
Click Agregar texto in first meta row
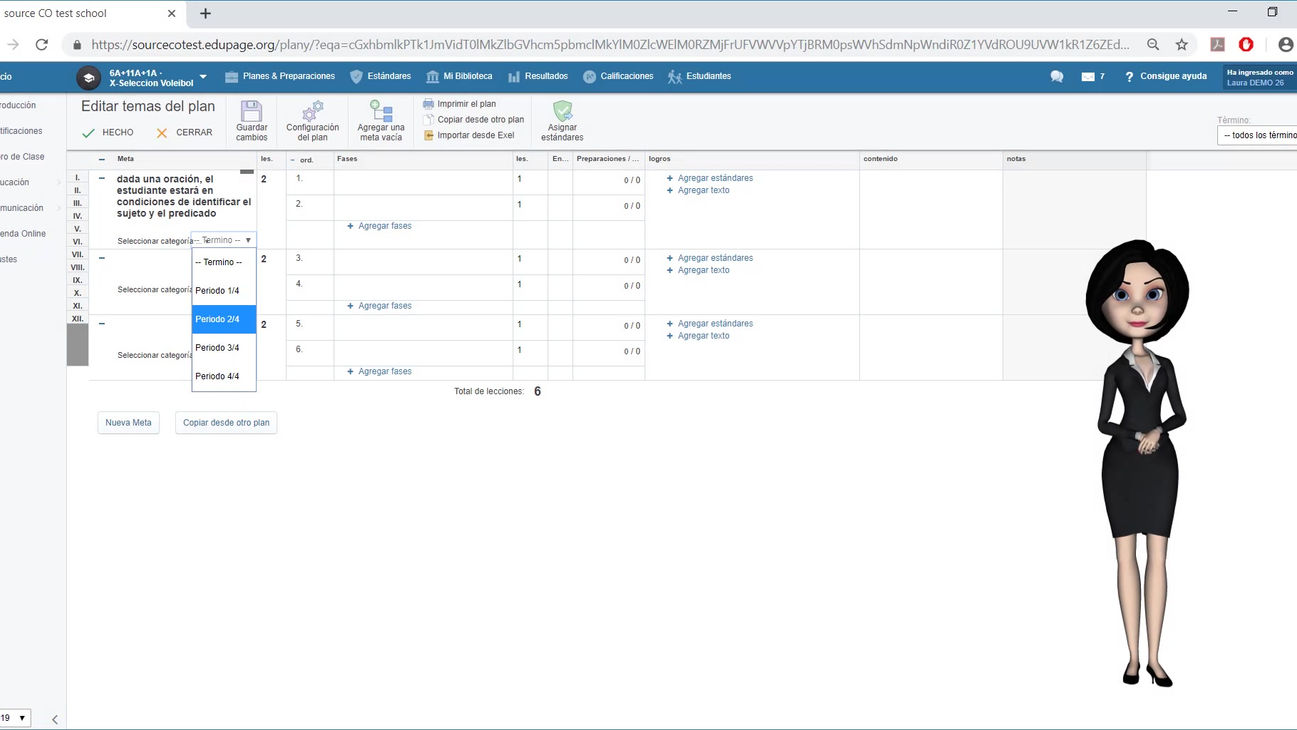coord(698,190)
